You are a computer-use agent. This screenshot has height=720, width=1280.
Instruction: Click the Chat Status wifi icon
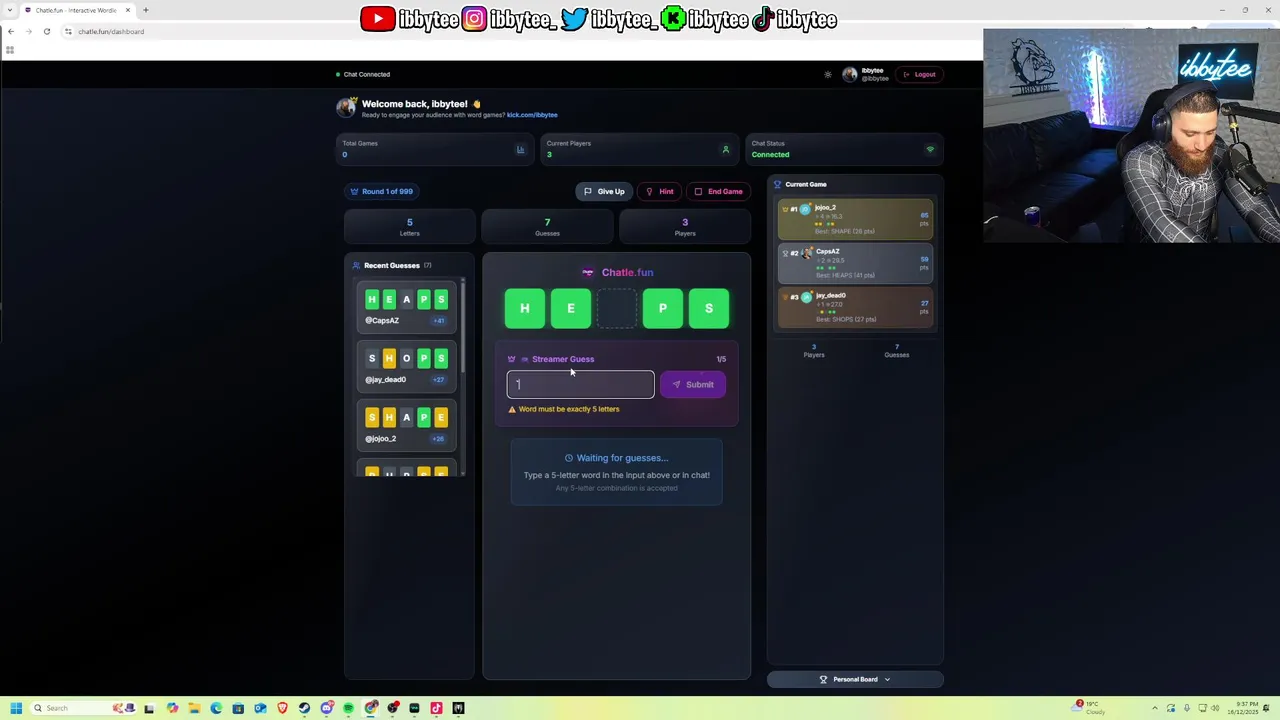coord(930,149)
